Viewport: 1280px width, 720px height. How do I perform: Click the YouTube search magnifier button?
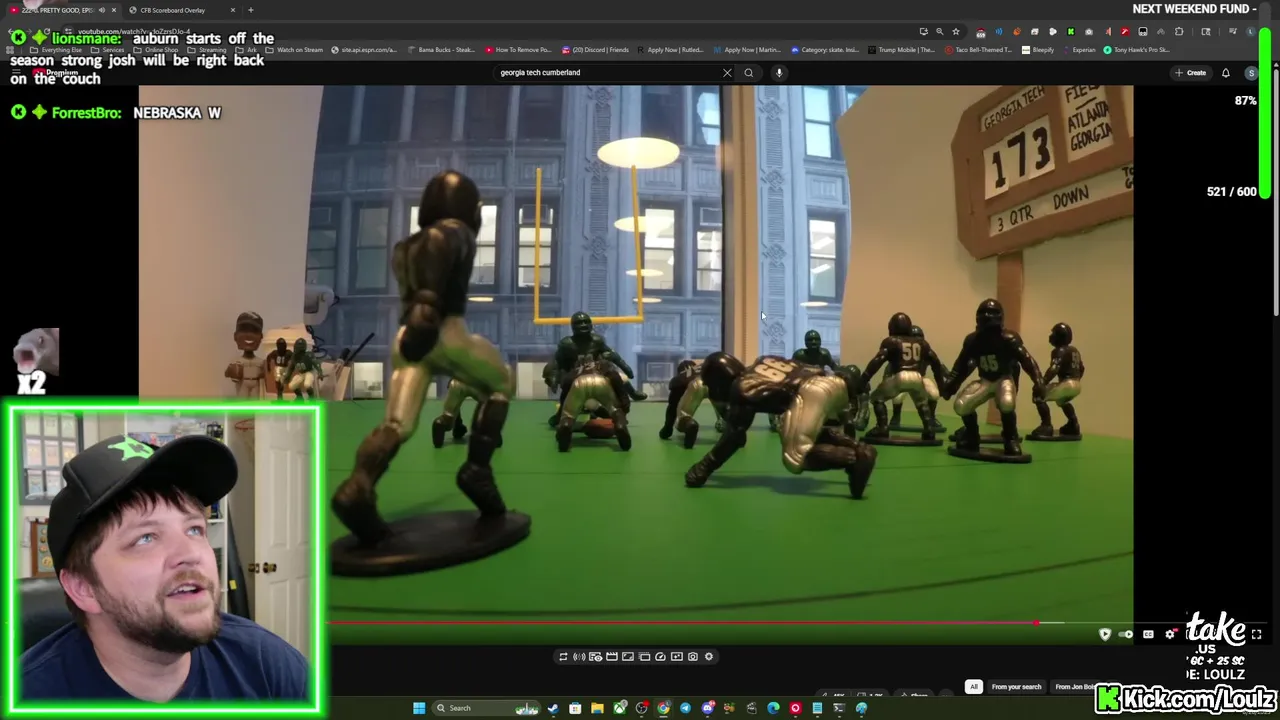tap(748, 72)
